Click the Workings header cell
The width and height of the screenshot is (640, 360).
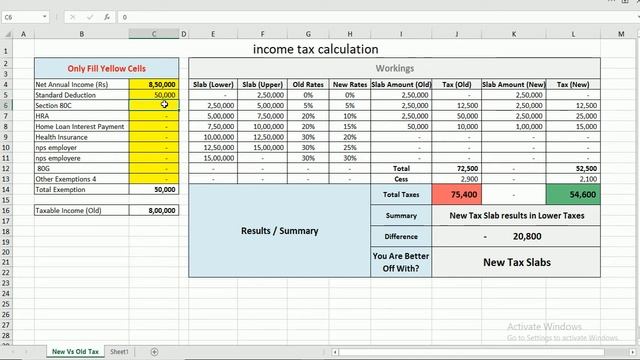tap(394, 68)
